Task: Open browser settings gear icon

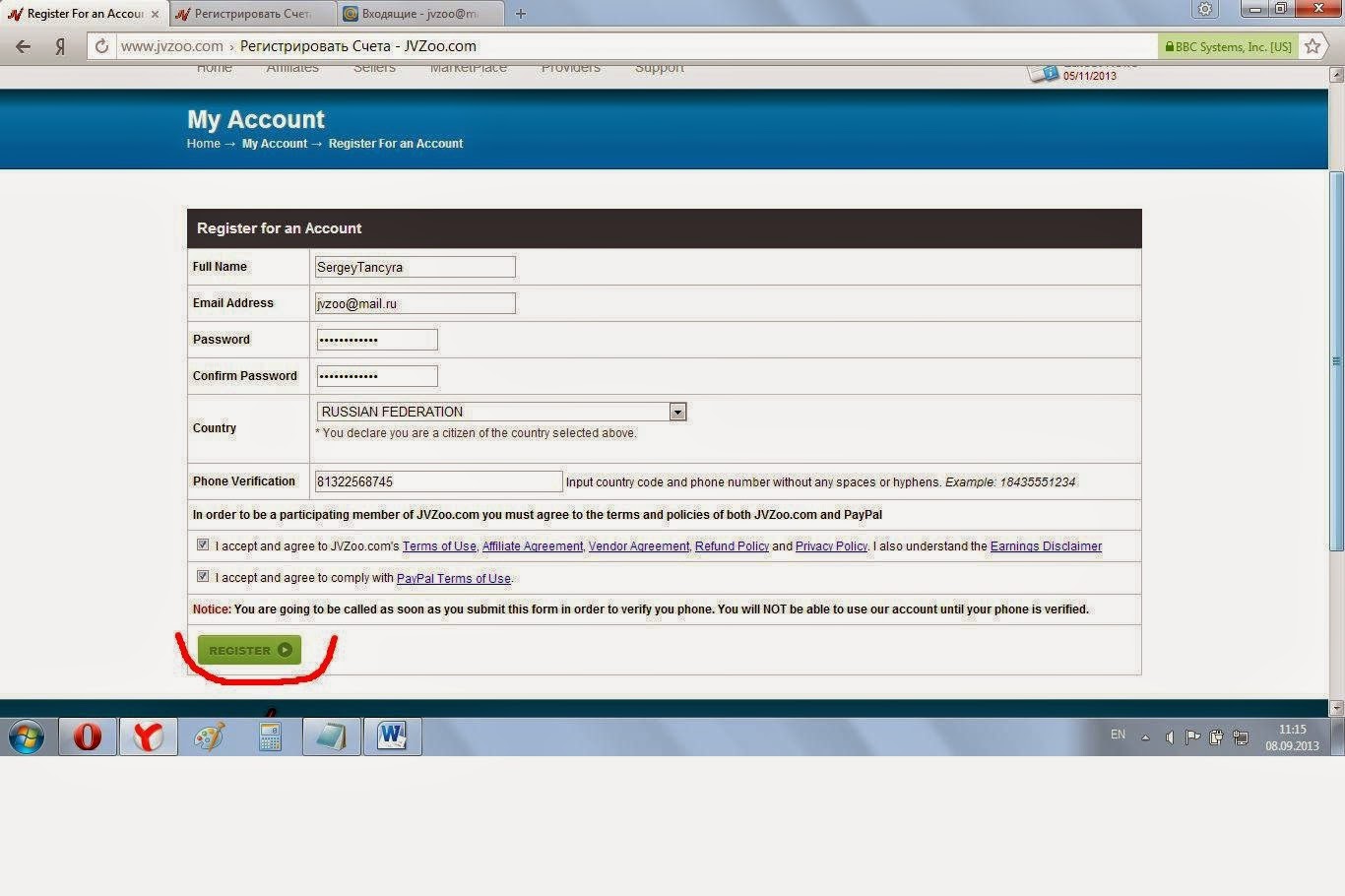Action: pyautogui.click(x=1205, y=10)
